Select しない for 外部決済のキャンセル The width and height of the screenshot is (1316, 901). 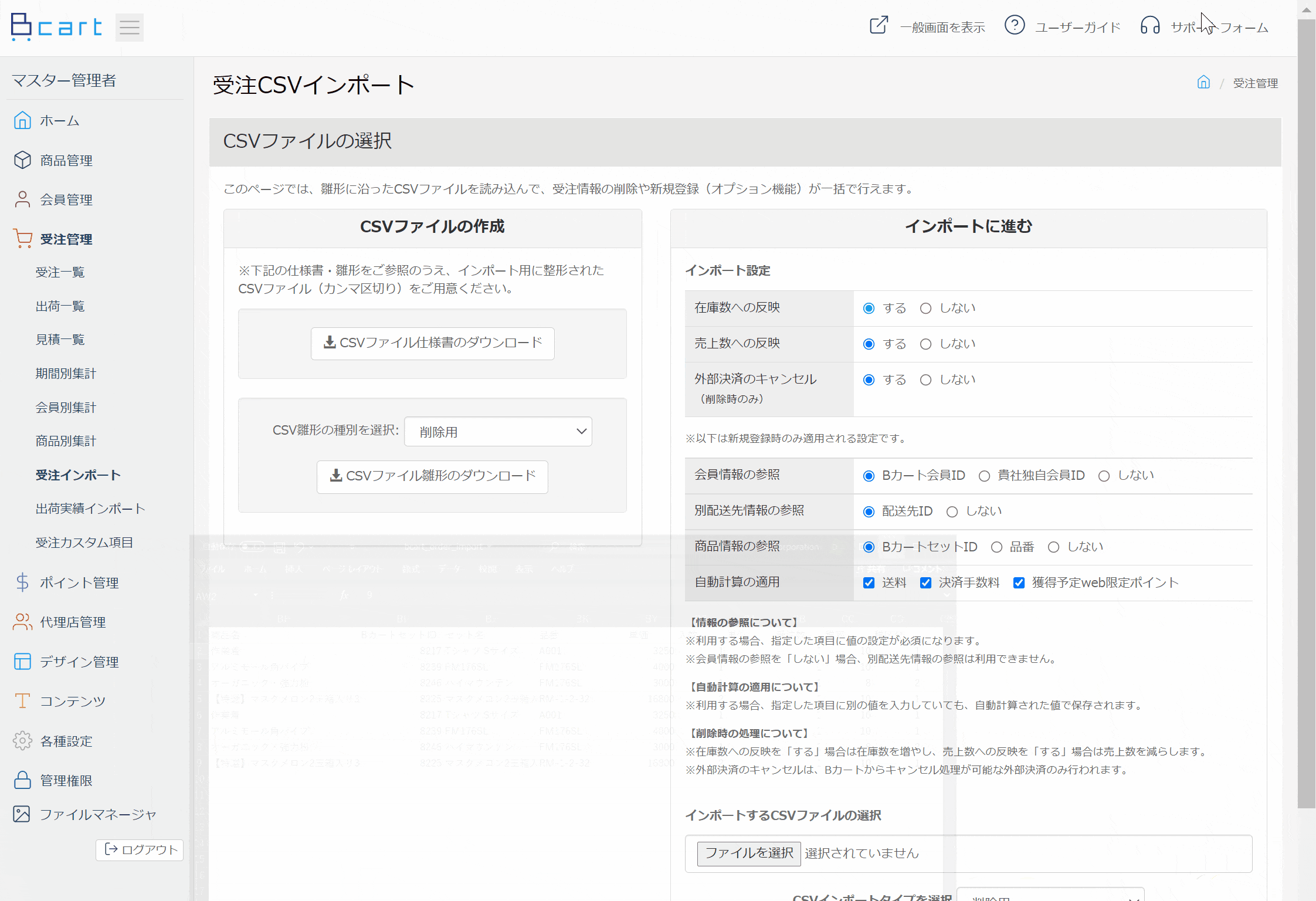(x=925, y=380)
